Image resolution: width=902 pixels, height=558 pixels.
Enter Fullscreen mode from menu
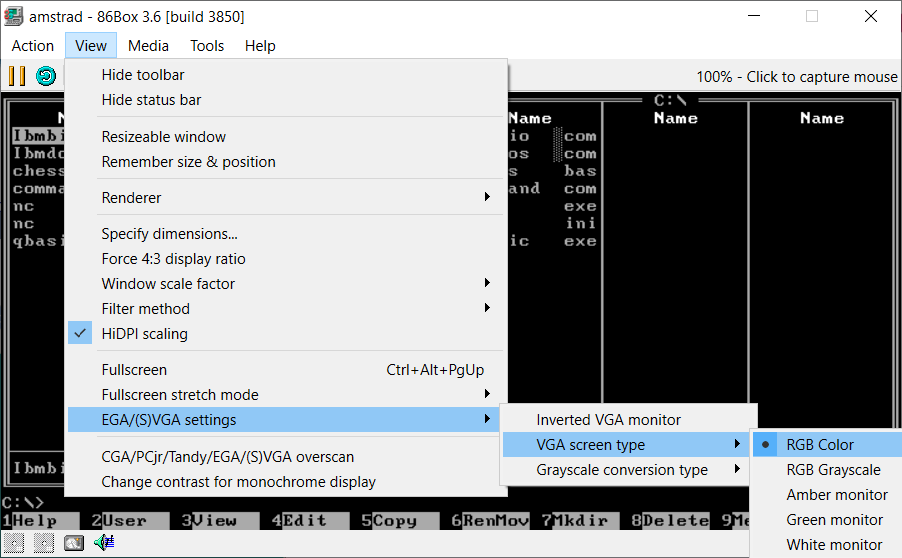pos(285,370)
